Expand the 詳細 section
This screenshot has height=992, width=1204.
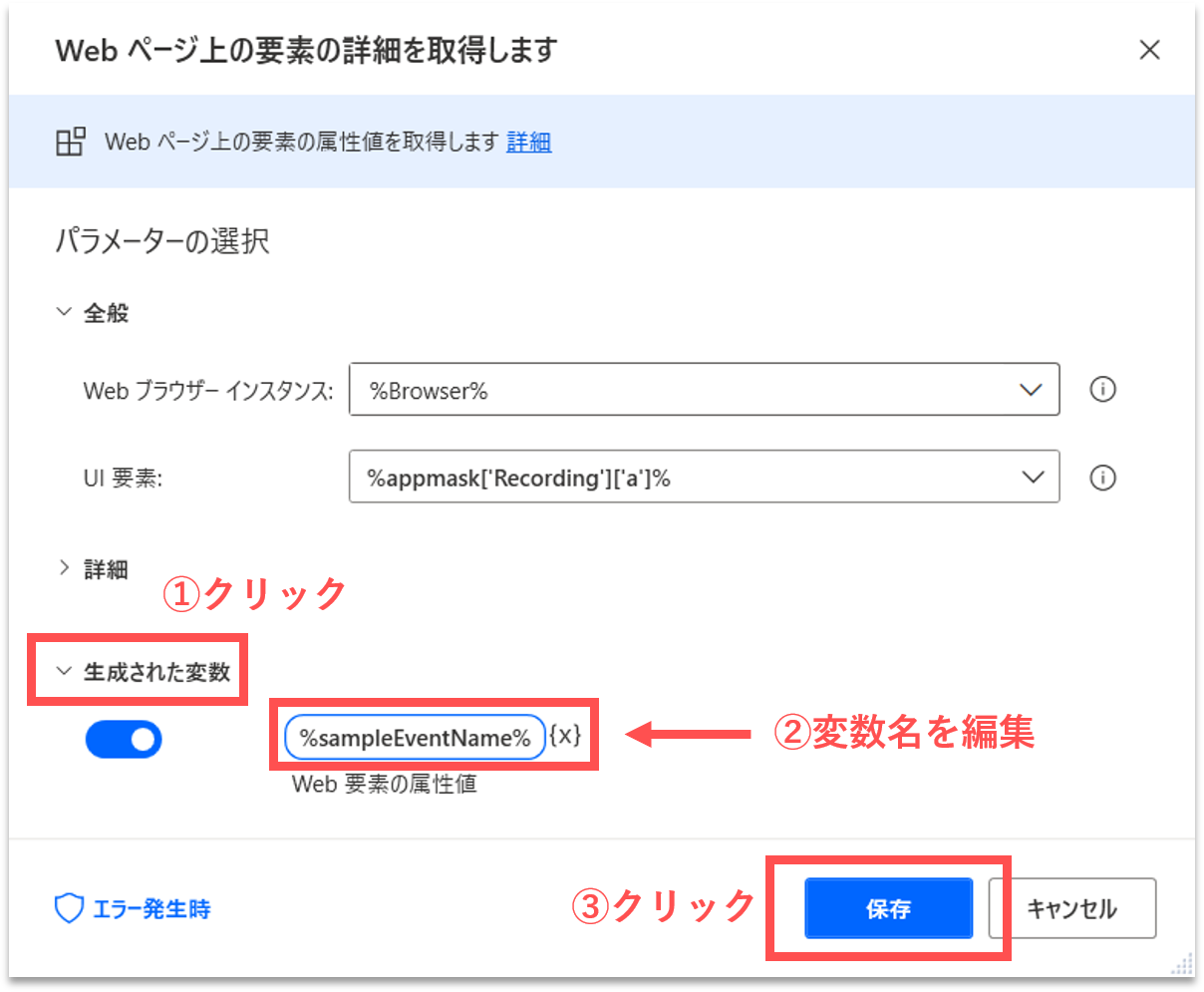pyautogui.click(x=65, y=568)
